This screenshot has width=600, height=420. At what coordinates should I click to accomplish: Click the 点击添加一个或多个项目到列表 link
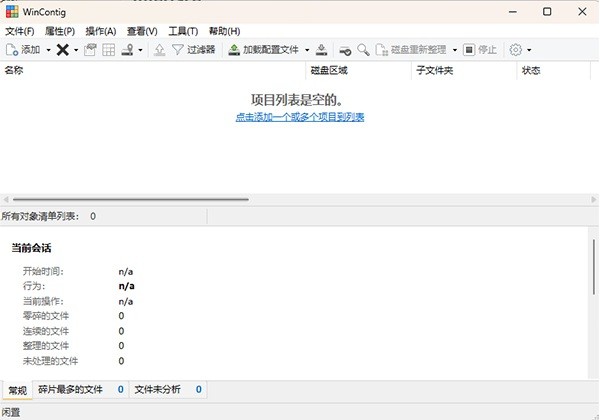coord(300,117)
